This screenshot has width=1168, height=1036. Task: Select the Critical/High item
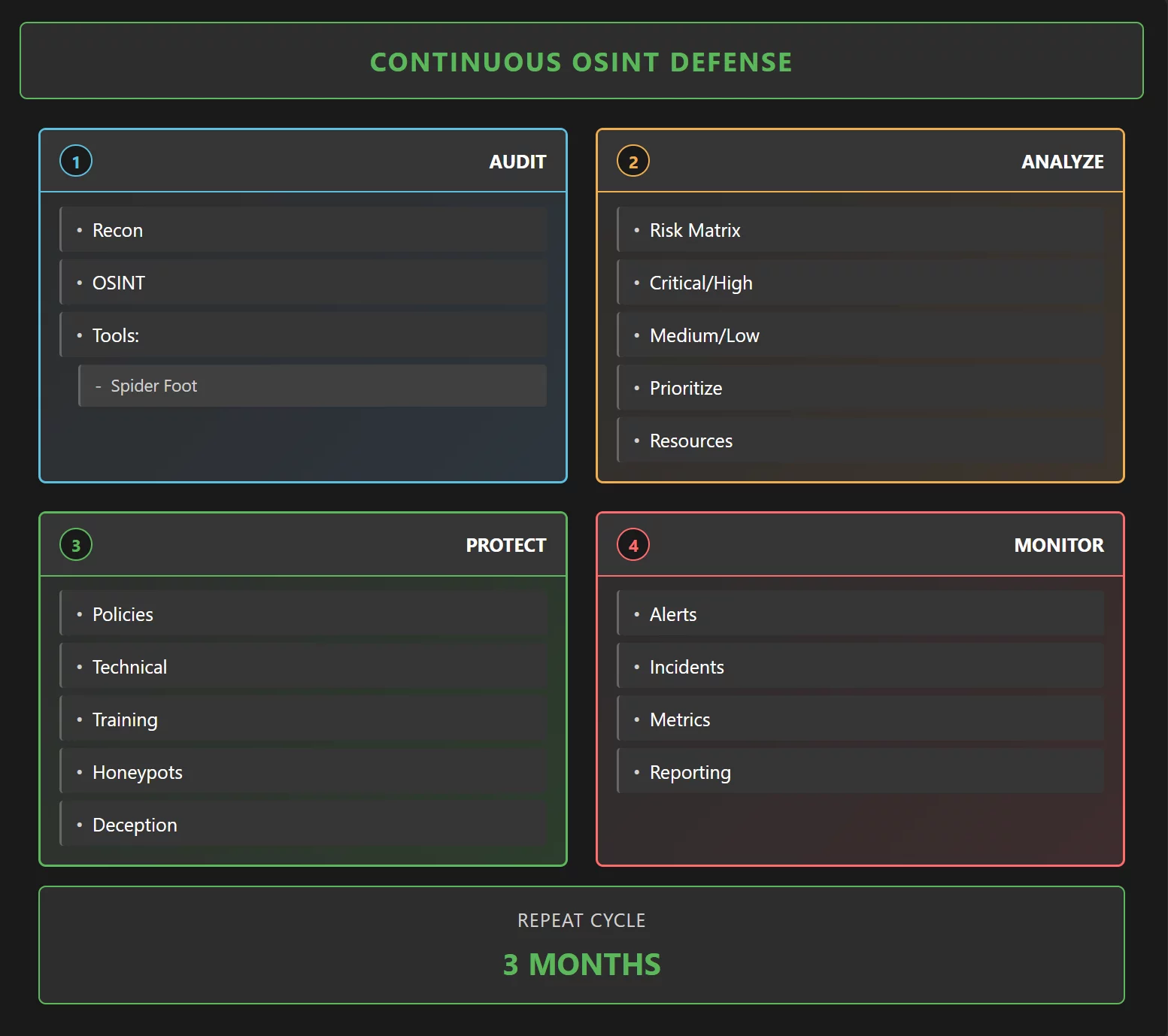(701, 283)
